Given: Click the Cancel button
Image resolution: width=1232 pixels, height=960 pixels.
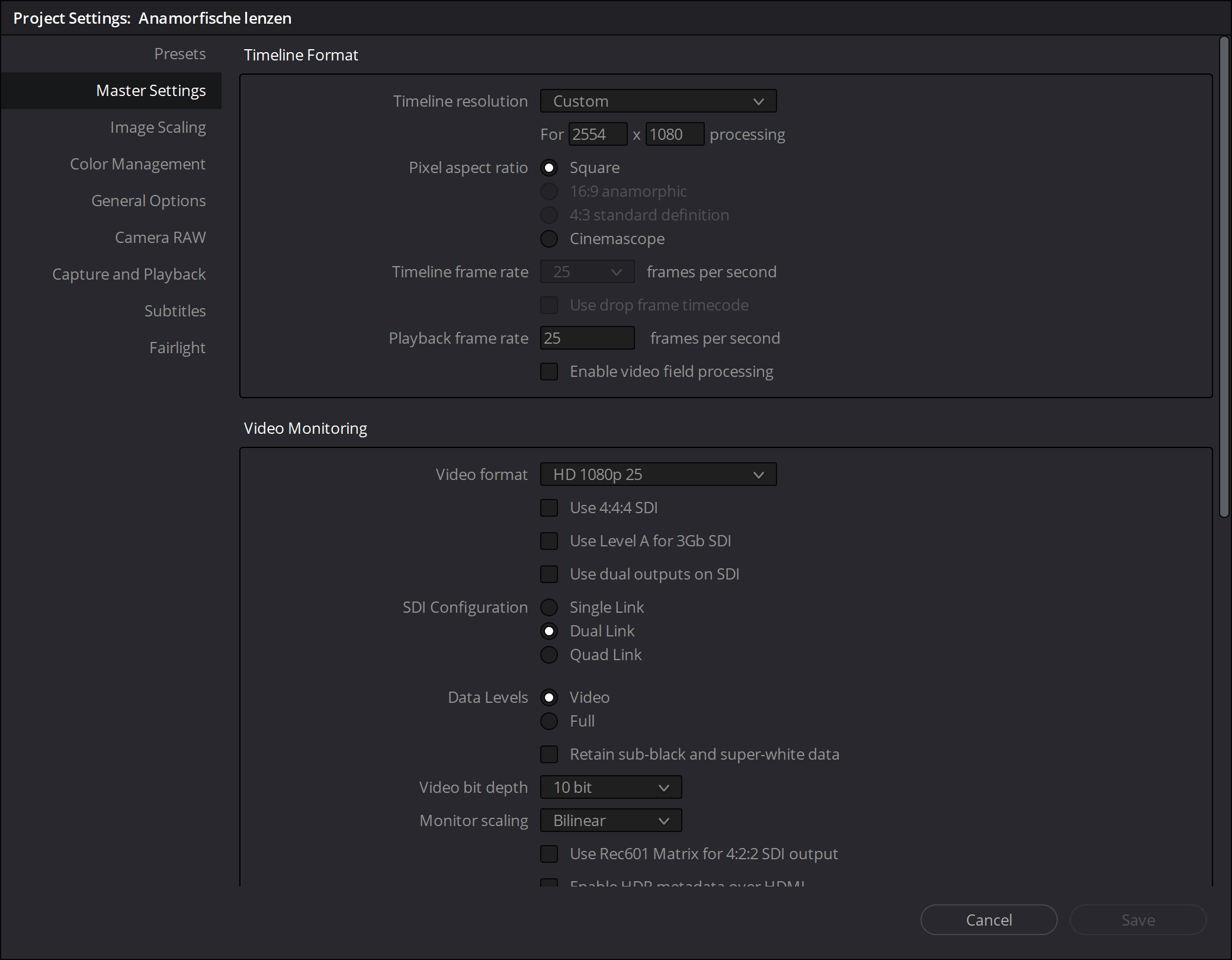Looking at the screenshot, I should (x=988, y=919).
